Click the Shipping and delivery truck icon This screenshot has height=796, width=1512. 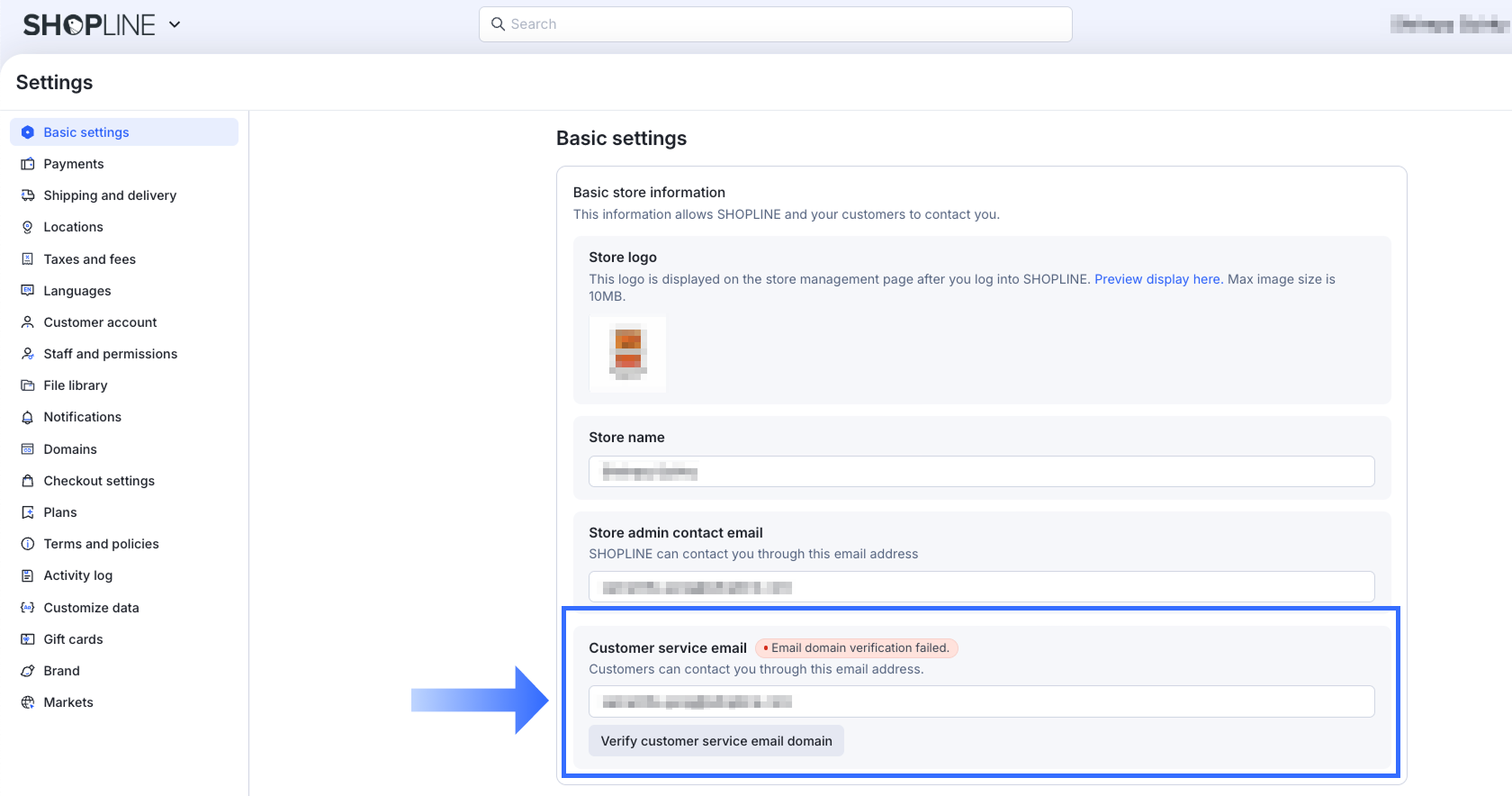coord(28,195)
